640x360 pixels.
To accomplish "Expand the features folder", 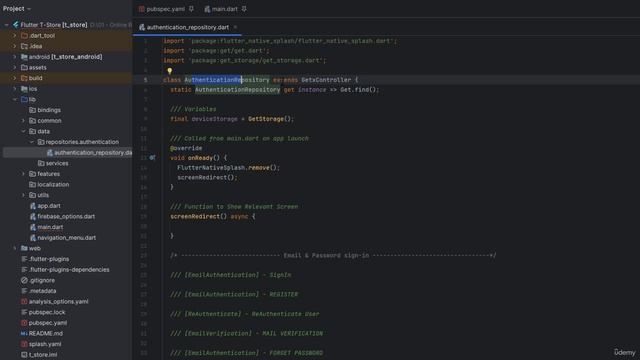I will pos(23,174).
